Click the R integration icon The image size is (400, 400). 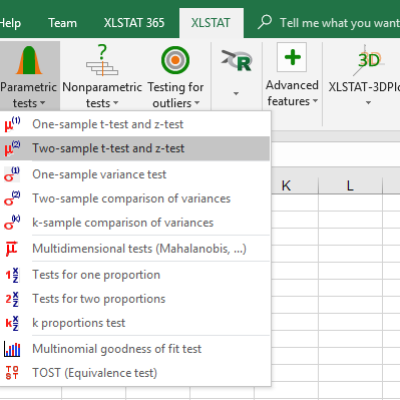tap(236, 61)
